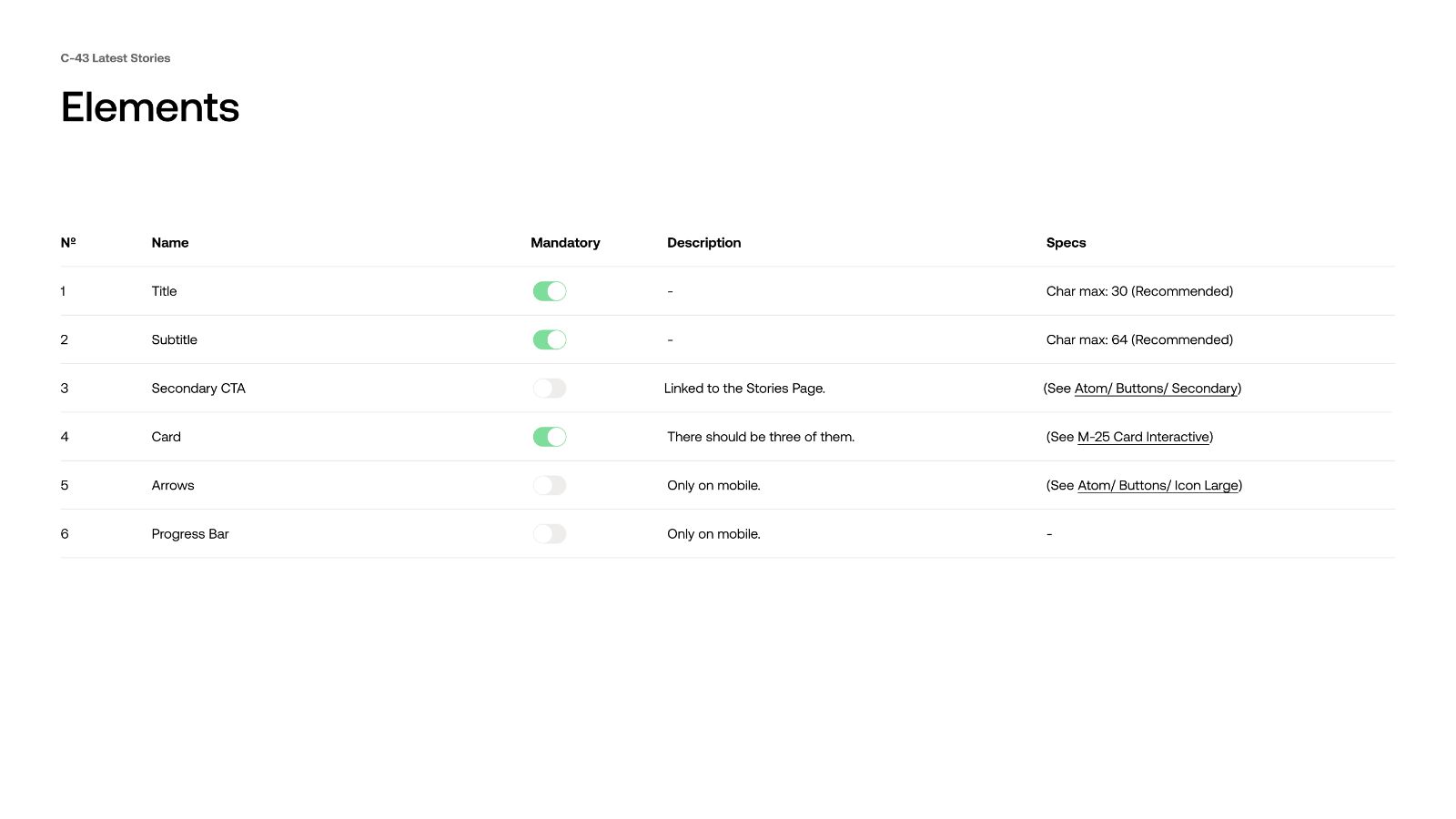Click 'Only on mobile.' in Progress Bar row
This screenshot has height=819, width=1456.
(x=713, y=534)
